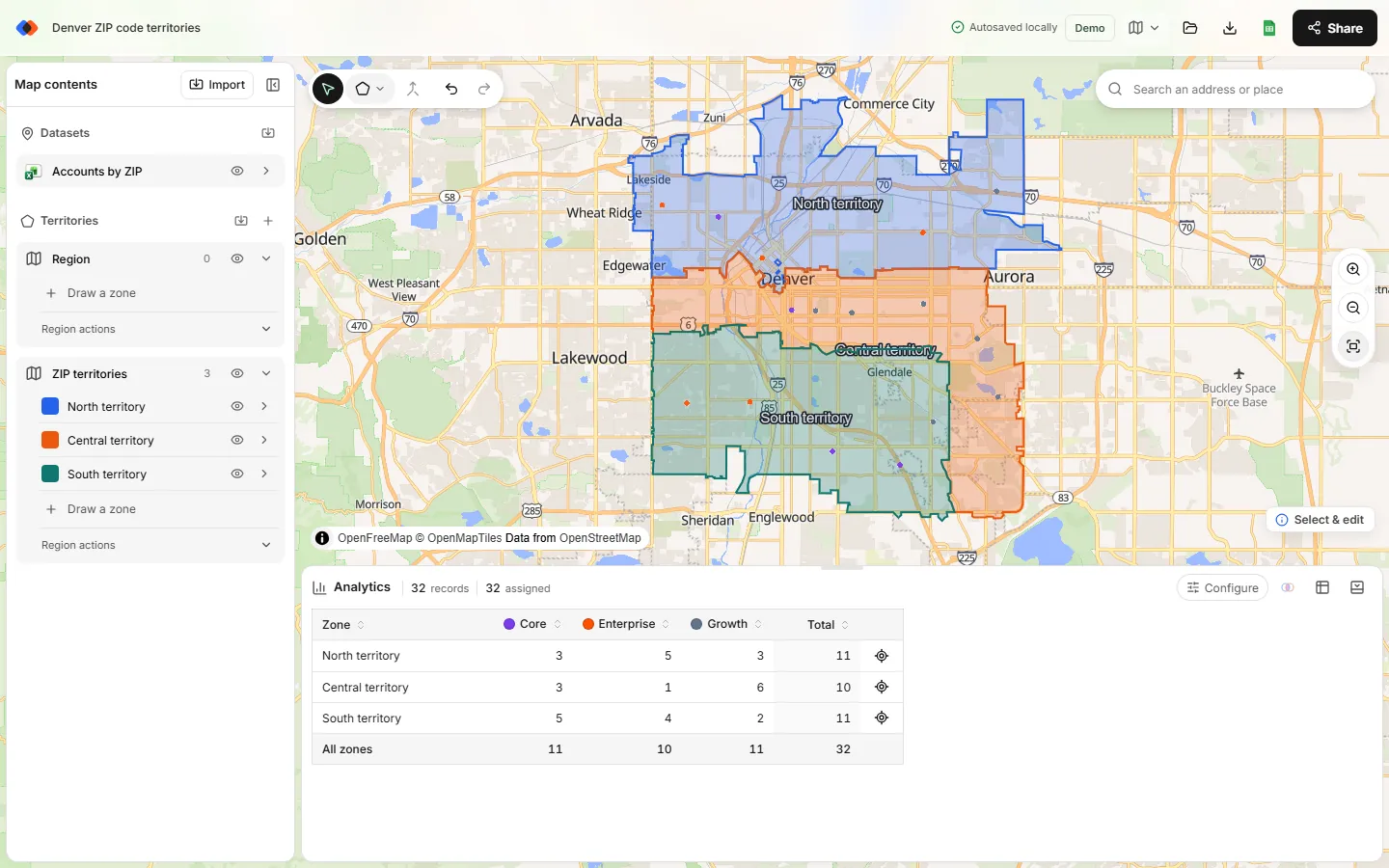Screen dimensions: 1389x868
Task: Click the address search field
Action: tap(1236, 89)
